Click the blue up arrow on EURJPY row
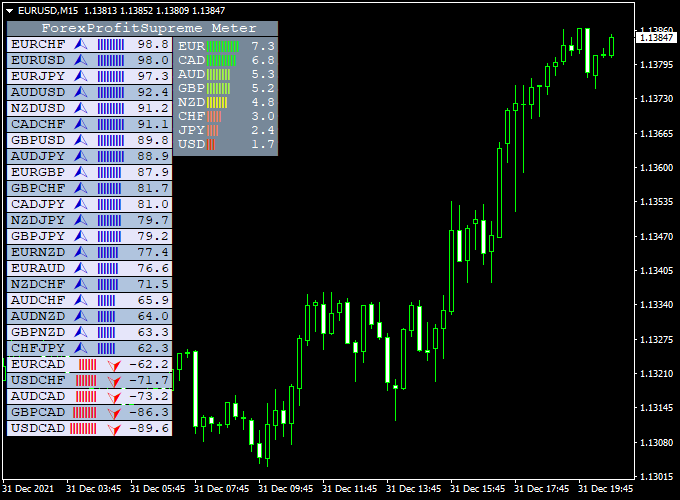The image size is (680, 500). click(81, 76)
